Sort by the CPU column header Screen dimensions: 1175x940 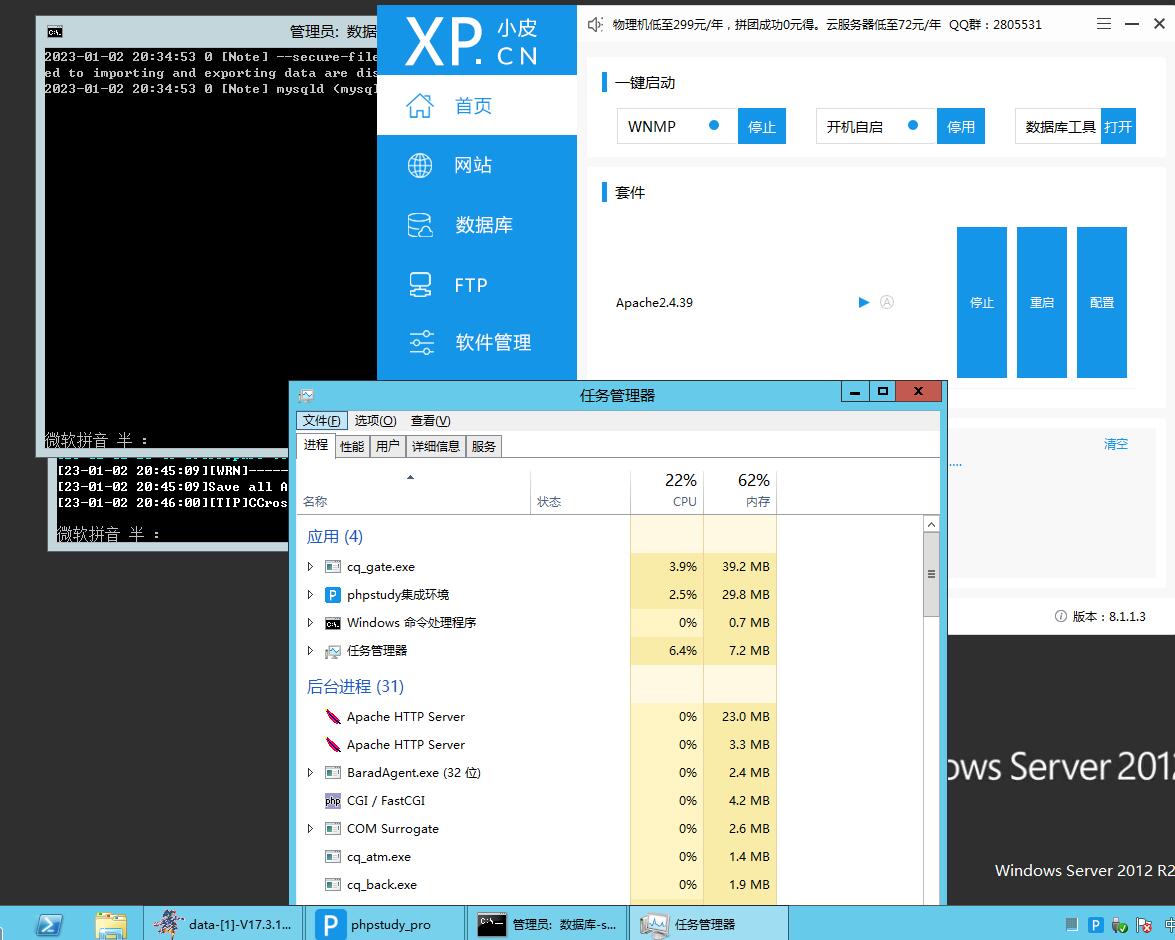[x=667, y=490]
